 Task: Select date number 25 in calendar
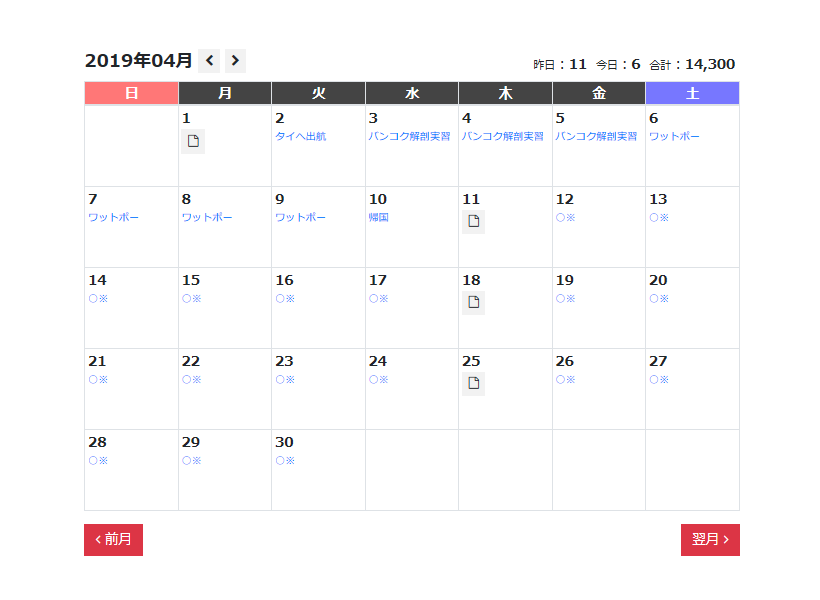[471, 361]
